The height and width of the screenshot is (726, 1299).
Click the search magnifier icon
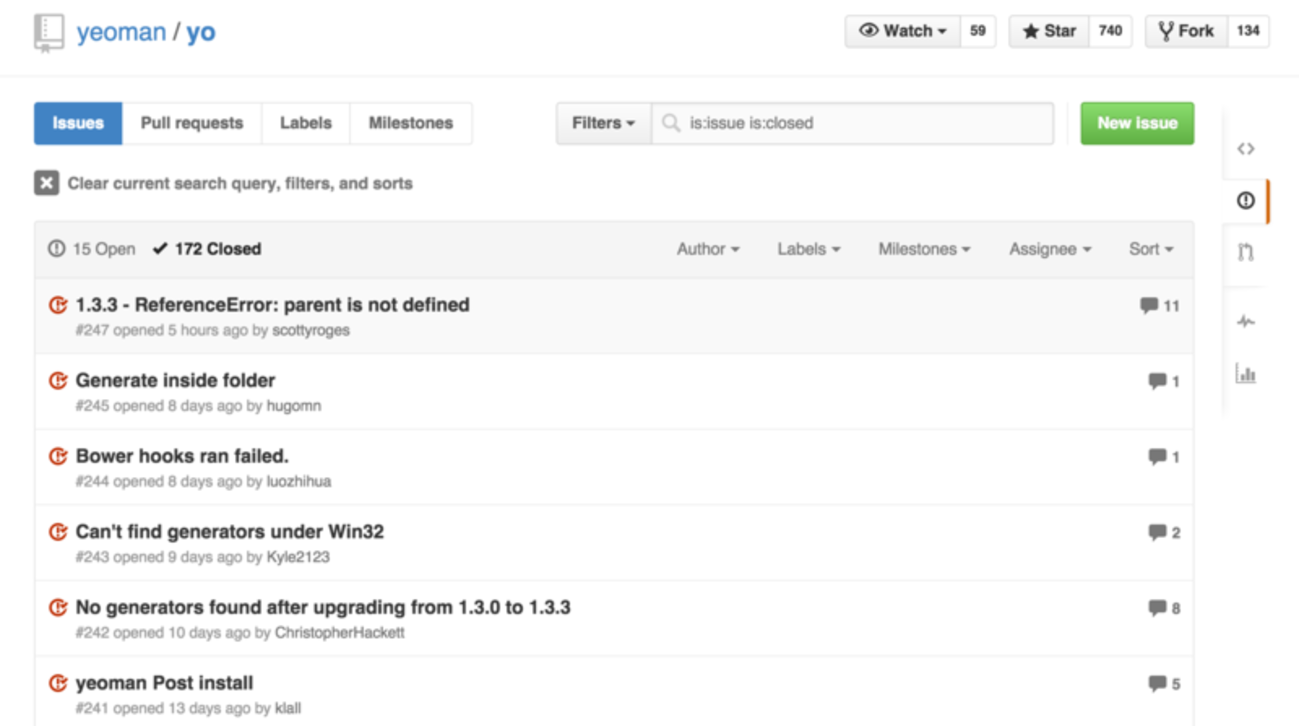pos(671,123)
